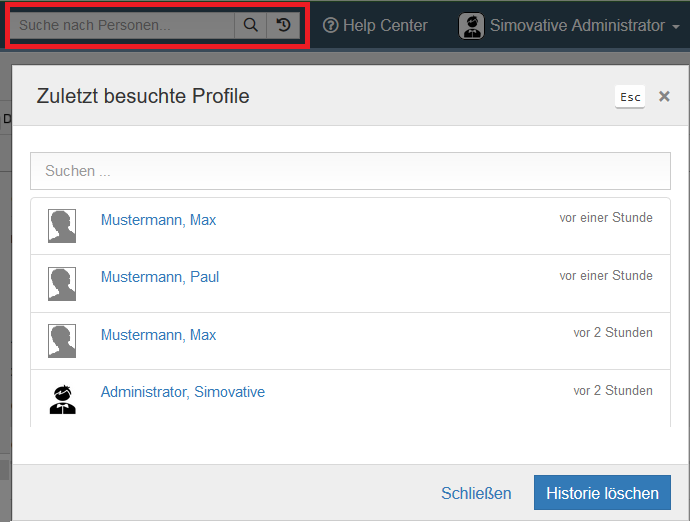
Task: Click the Help Center question mark icon
Action: pyautogui.click(x=330, y=26)
